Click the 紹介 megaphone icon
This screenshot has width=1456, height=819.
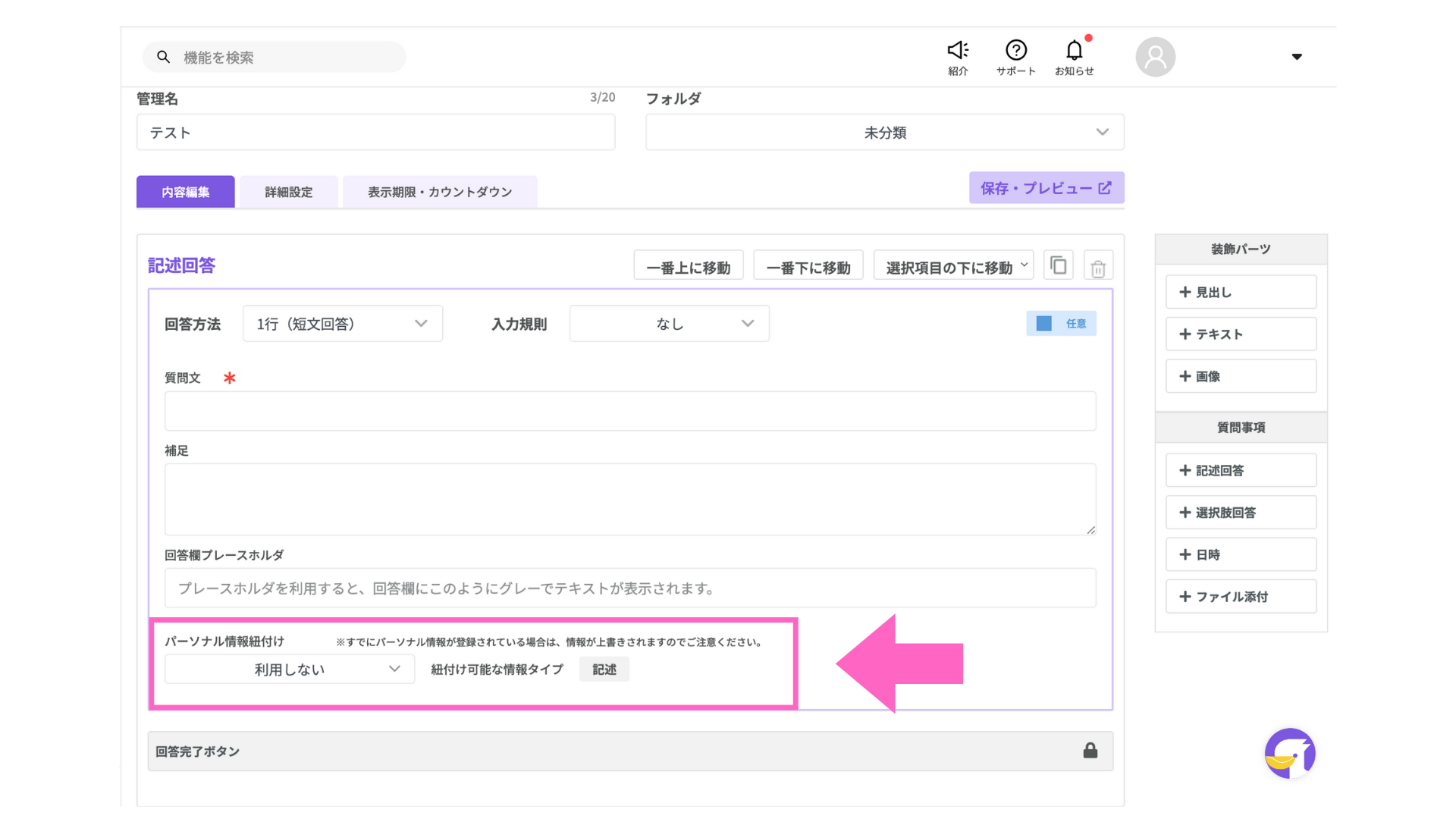[x=958, y=51]
